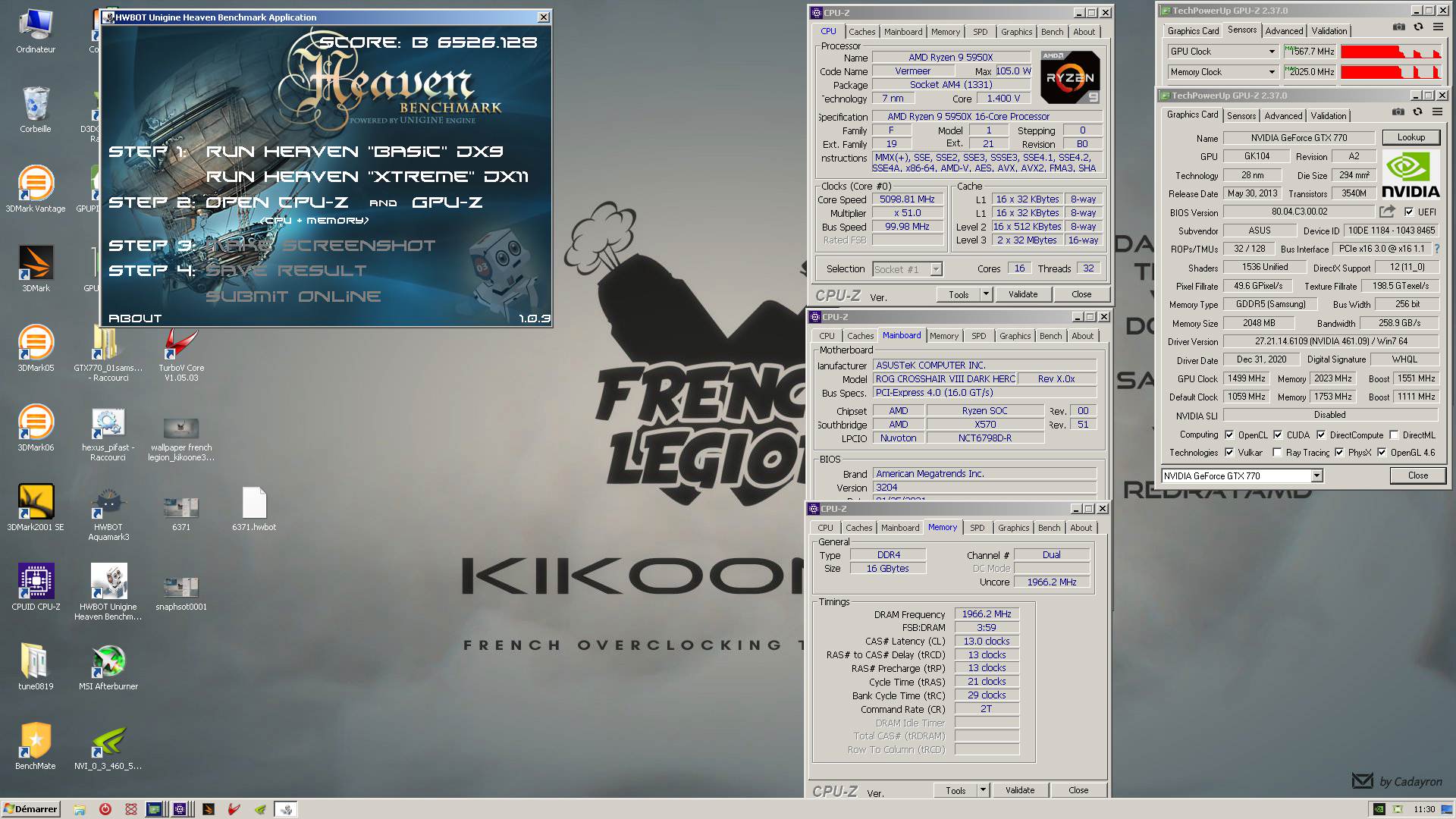Image resolution: width=1456 pixels, height=819 pixels.
Task: Open Bench tab in CPU-Z CPU window
Action: click(x=1052, y=32)
